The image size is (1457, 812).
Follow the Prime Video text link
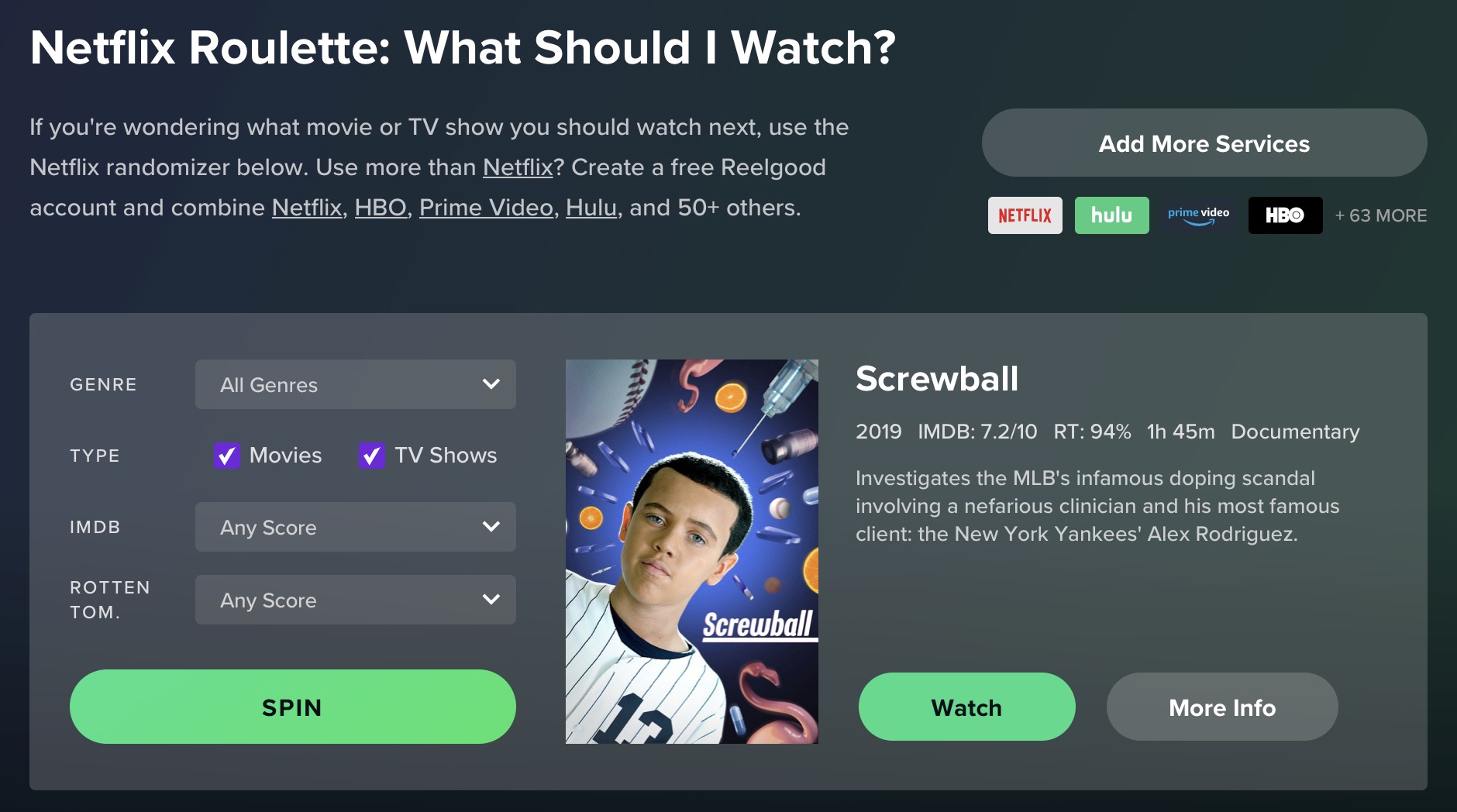point(486,208)
